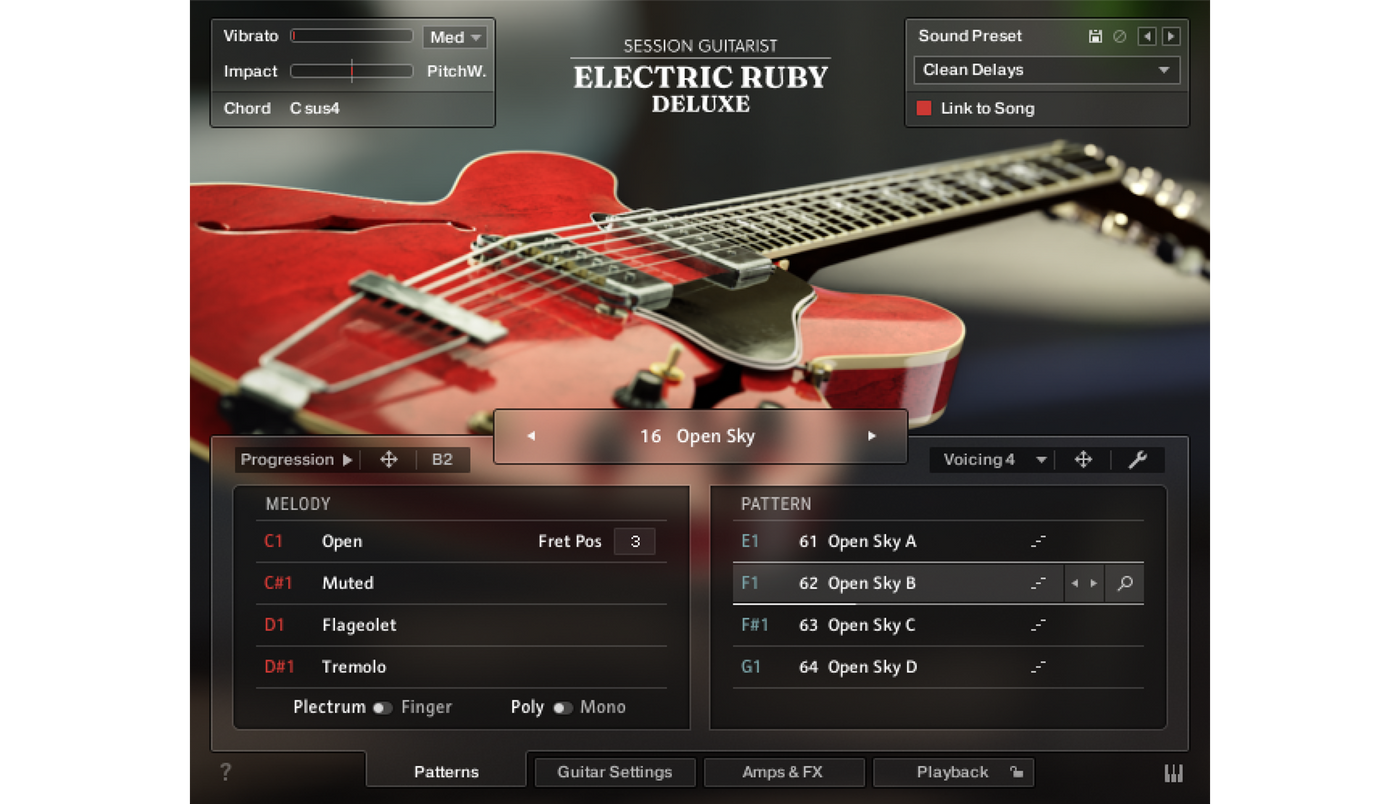Toggle the Link to Song checkbox
The image size is (1400, 804).
click(x=924, y=108)
